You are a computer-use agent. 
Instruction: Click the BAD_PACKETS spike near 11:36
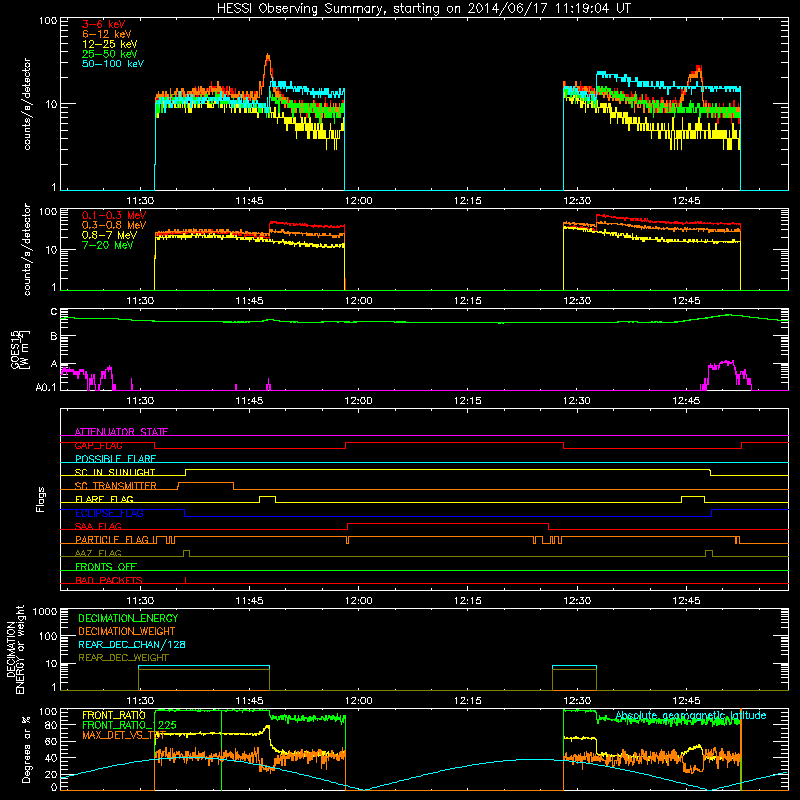click(186, 580)
